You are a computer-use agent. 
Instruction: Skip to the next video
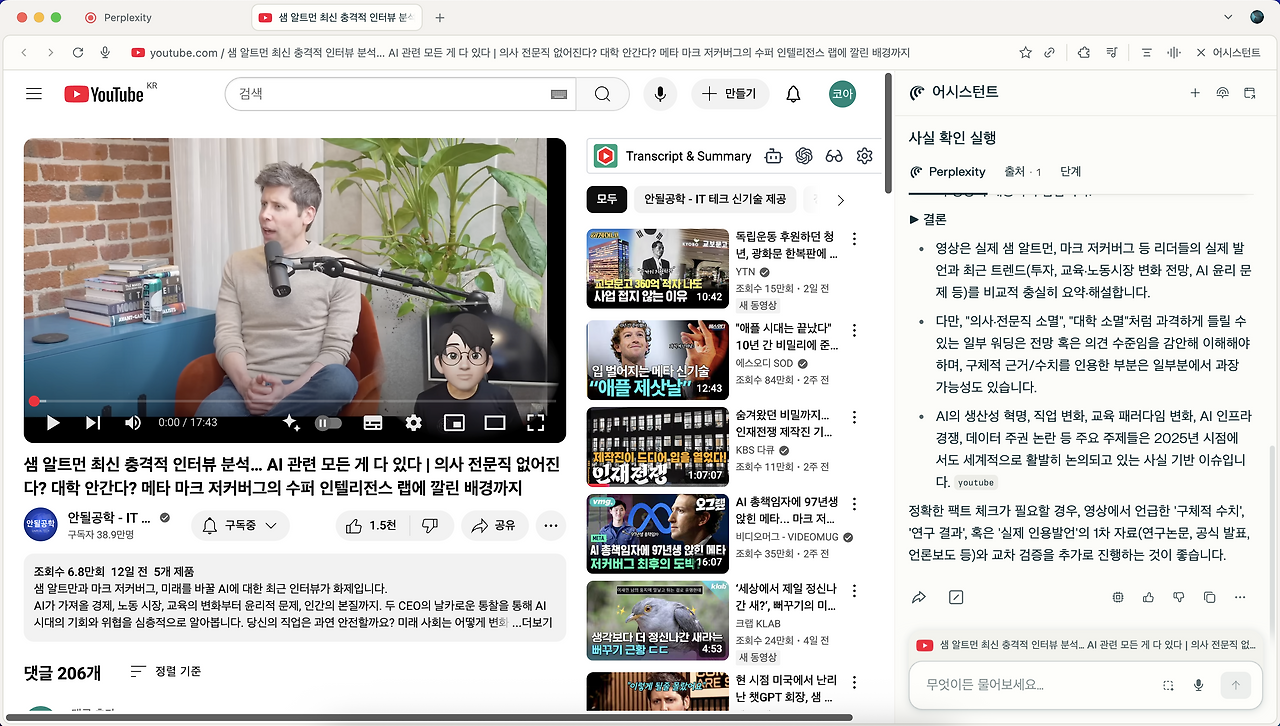pos(93,423)
